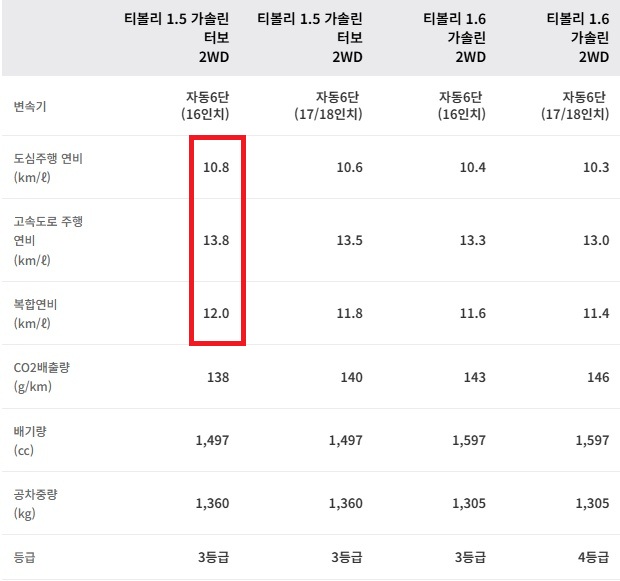The width and height of the screenshot is (620, 581).
Task: Select highway fuel economy value 13.3
Action: click(x=473, y=240)
